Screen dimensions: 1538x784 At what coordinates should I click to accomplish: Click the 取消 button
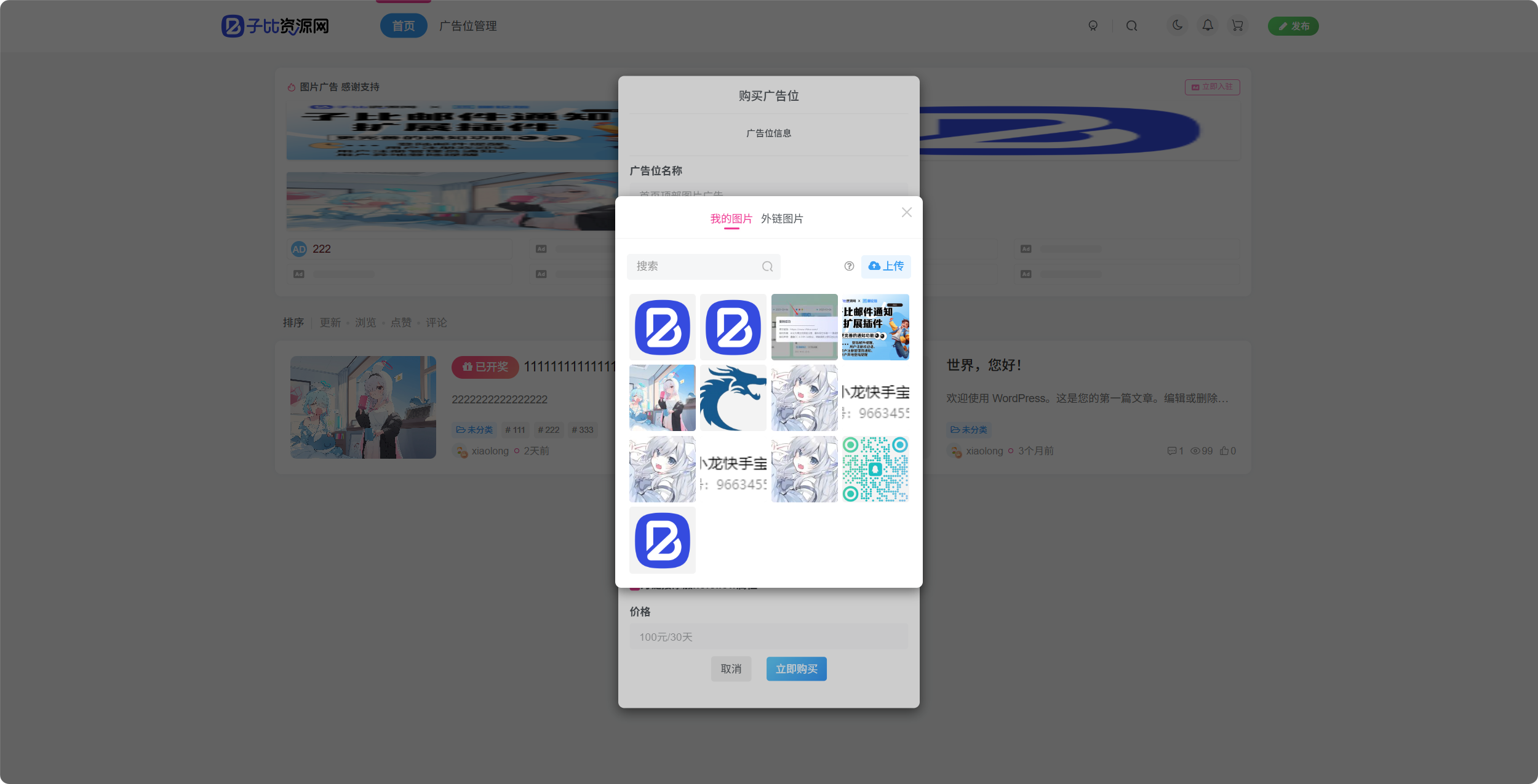coord(731,668)
